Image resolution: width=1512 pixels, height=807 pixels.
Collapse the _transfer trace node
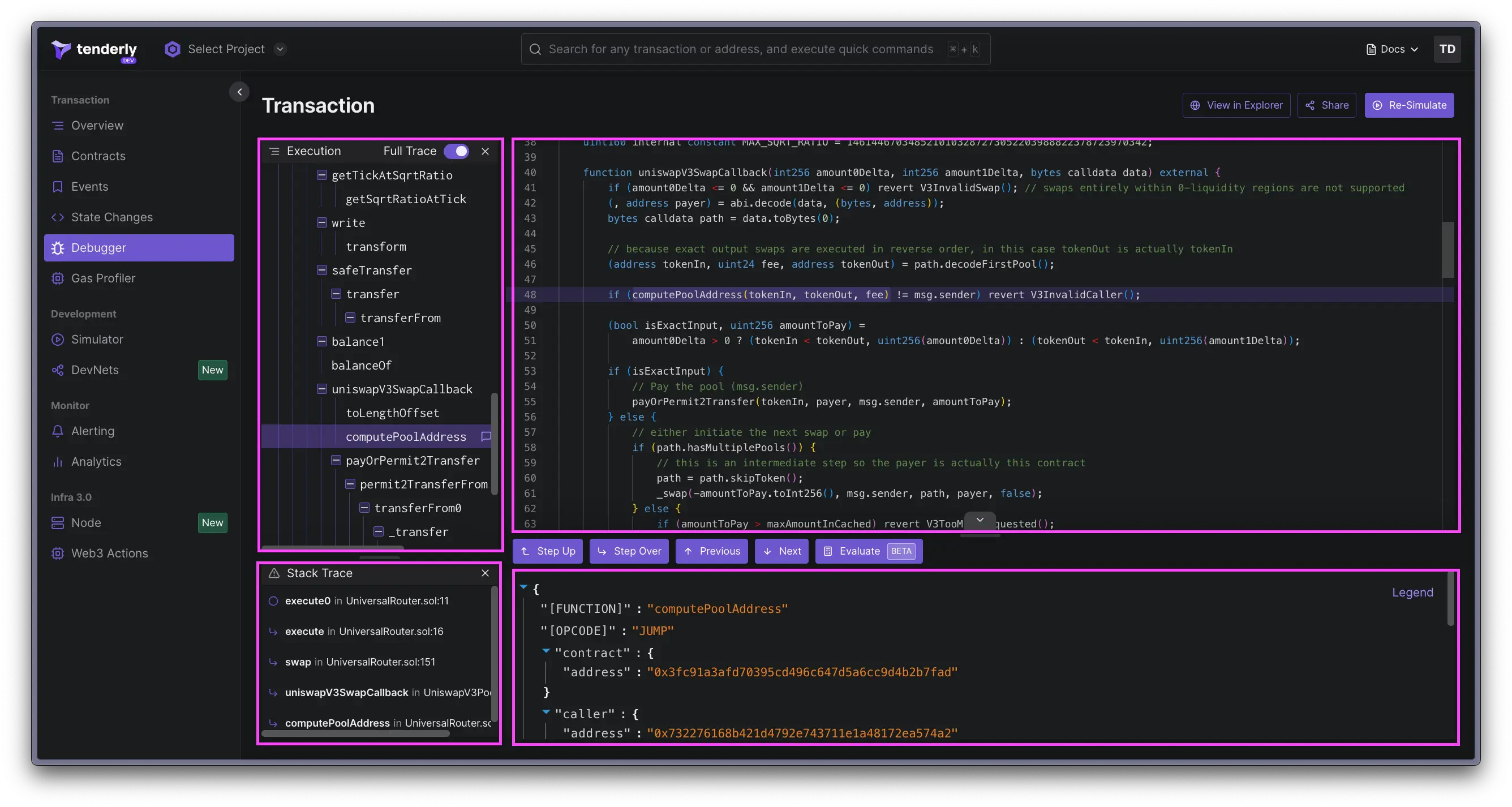pyautogui.click(x=379, y=532)
